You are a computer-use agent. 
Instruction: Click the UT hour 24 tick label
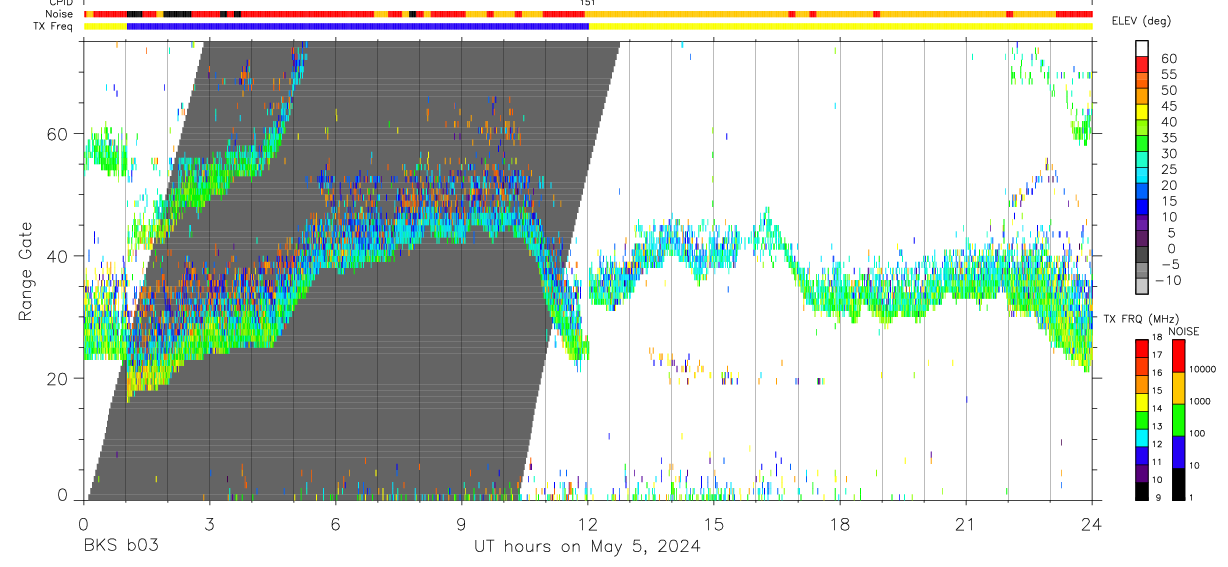tap(1092, 524)
